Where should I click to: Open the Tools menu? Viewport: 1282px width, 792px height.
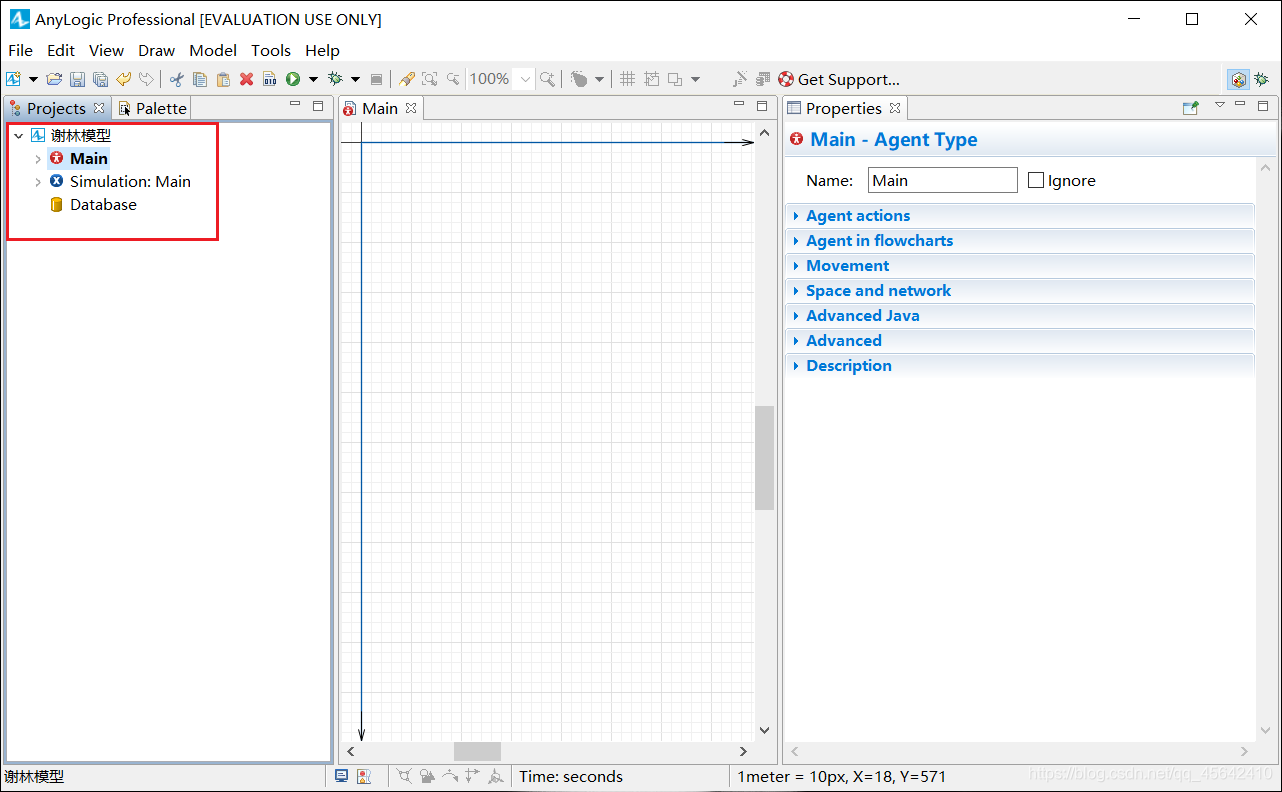coord(271,50)
